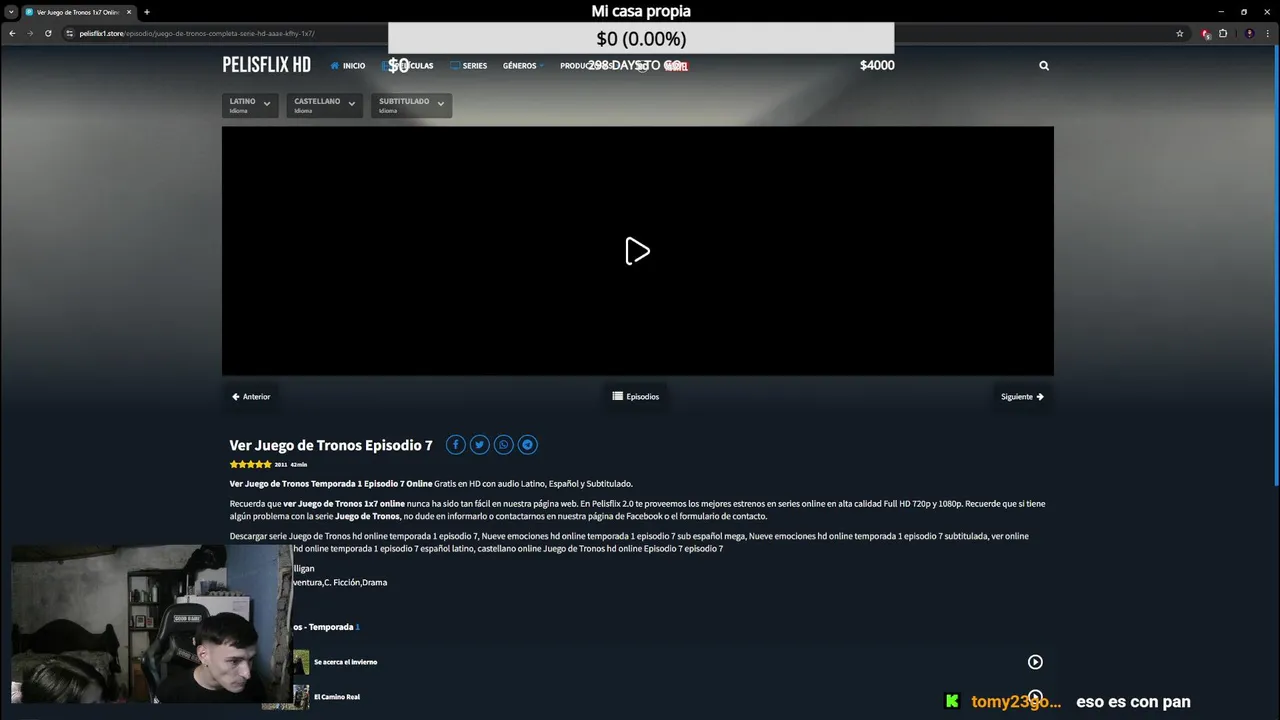
Task: Select the Ver Juego de Tronos 1x7 tab
Action: (78, 12)
